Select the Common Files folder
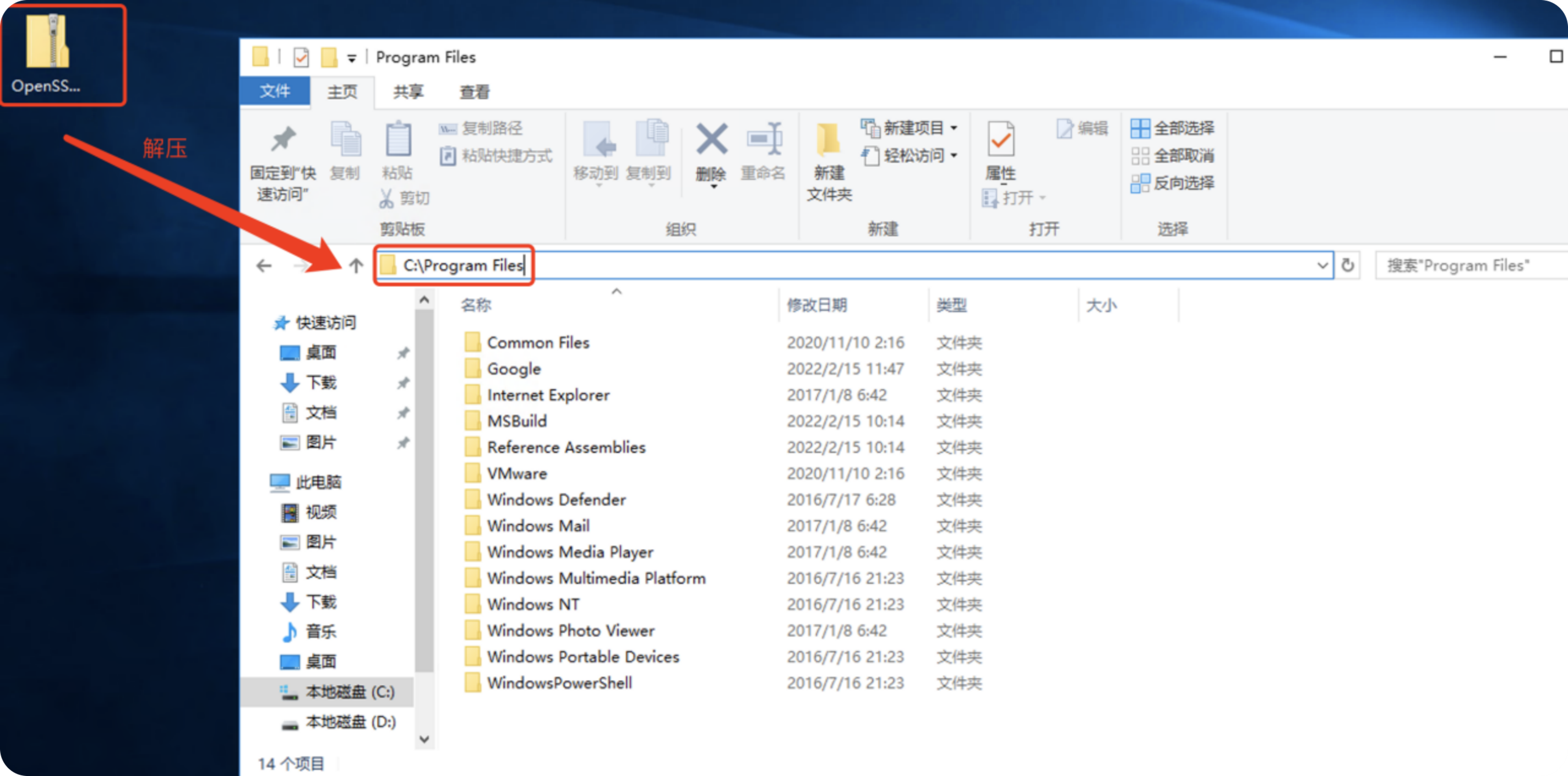Viewport: 1568px width, 776px height. (527, 342)
